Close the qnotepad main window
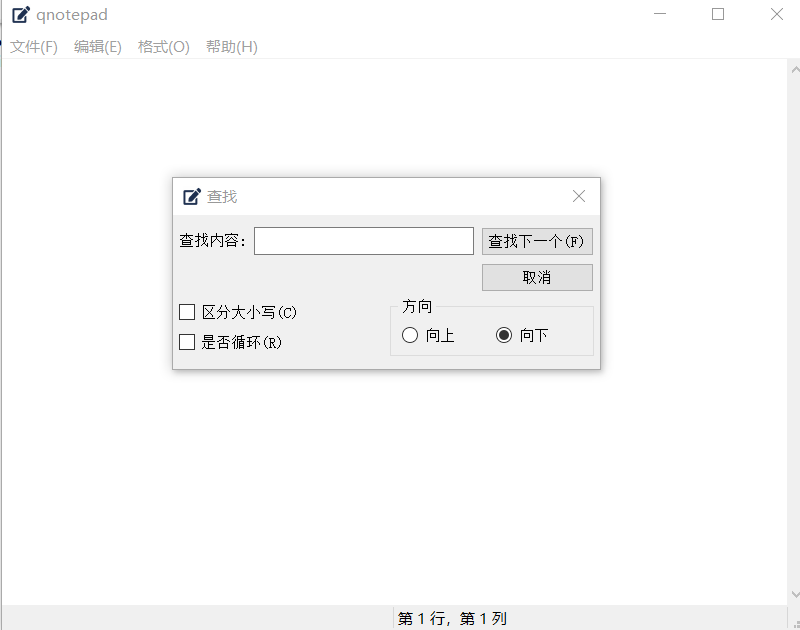The width and height of the screenshot is (800, 630). pyautogui.click(x=776, y=14)
